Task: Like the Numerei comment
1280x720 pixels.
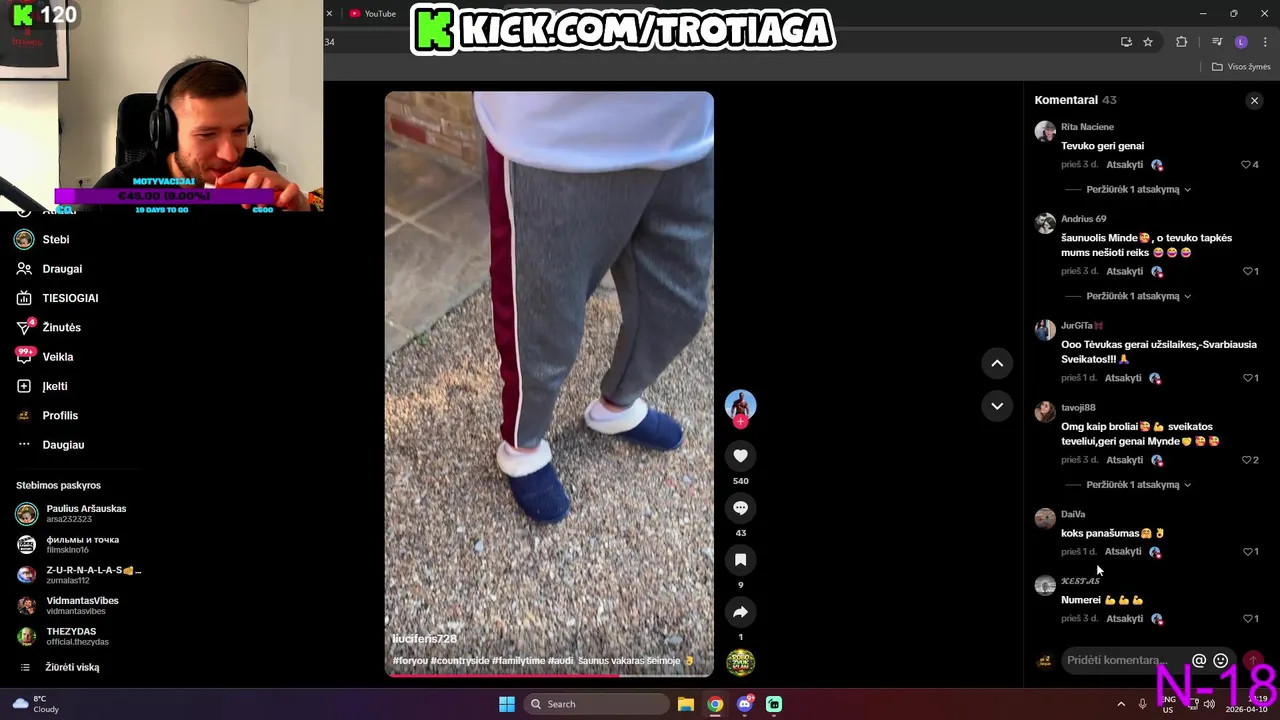Action: (x=1249, y=619)
